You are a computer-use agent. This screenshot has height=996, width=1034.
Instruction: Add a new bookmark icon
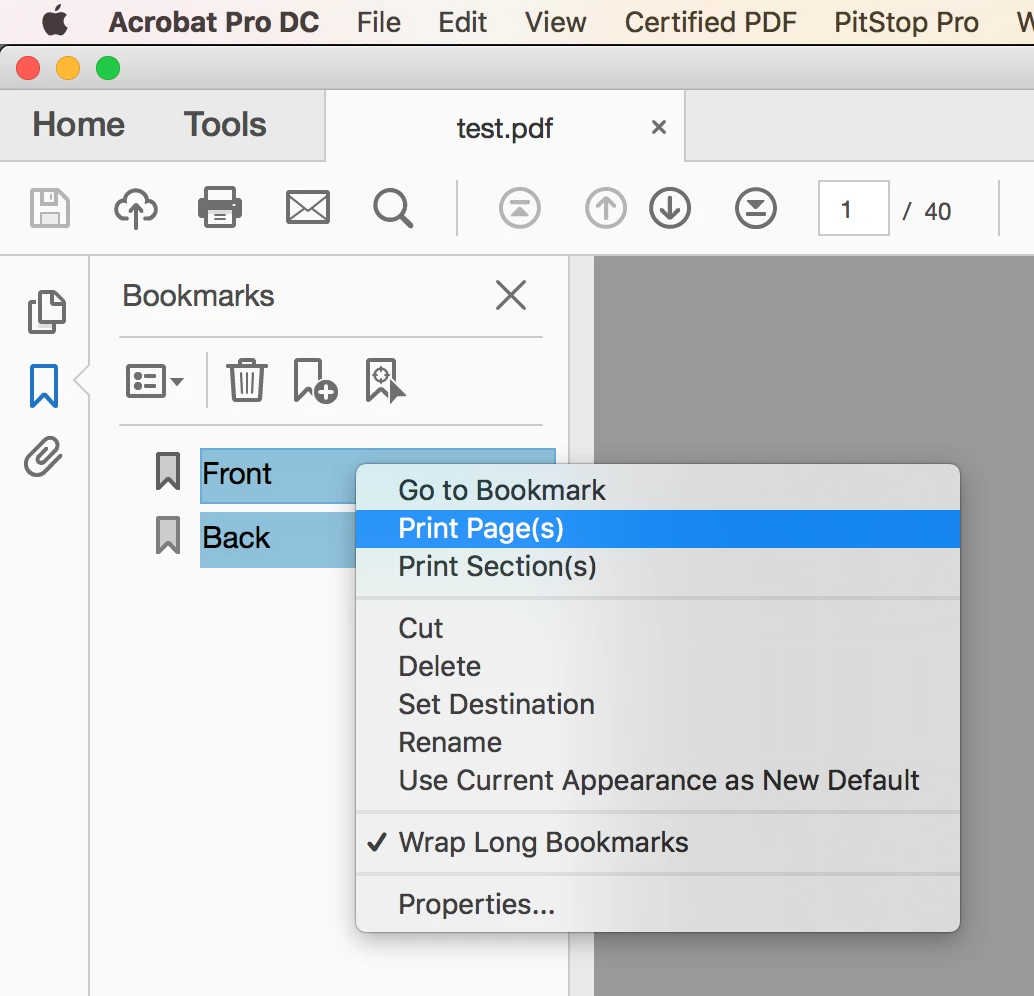[x=315, y=381]
